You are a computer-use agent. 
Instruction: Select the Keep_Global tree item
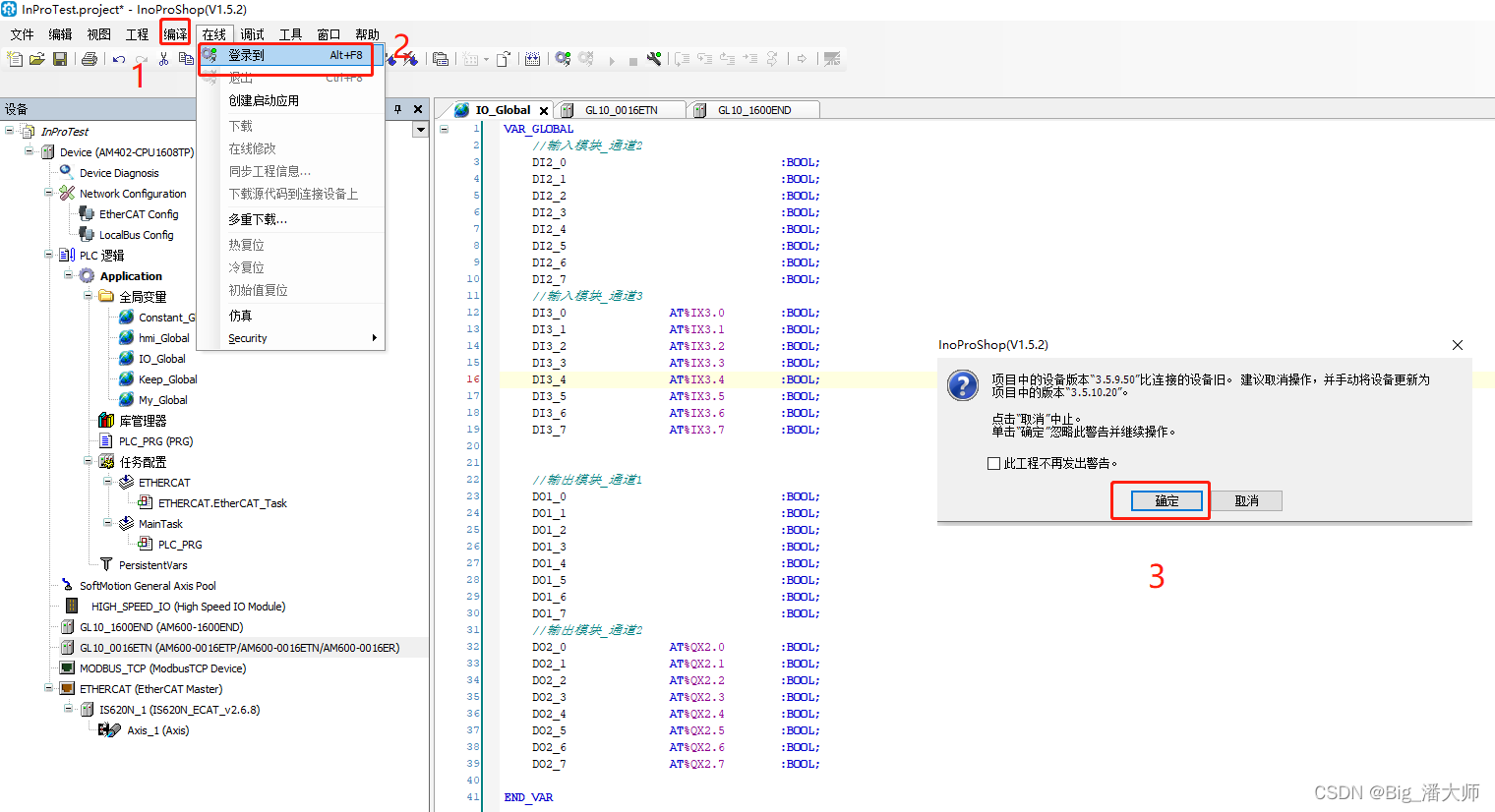pyautogui.click(x=167, y=378)
